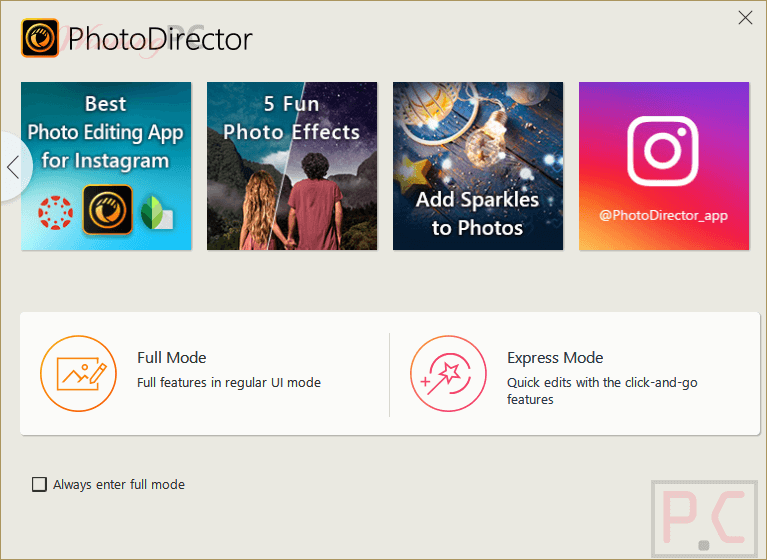Screen dimensions: 767x560
Task: Click the text 'Full features in regular UI mode'
Action: click(x=229, y=382)
